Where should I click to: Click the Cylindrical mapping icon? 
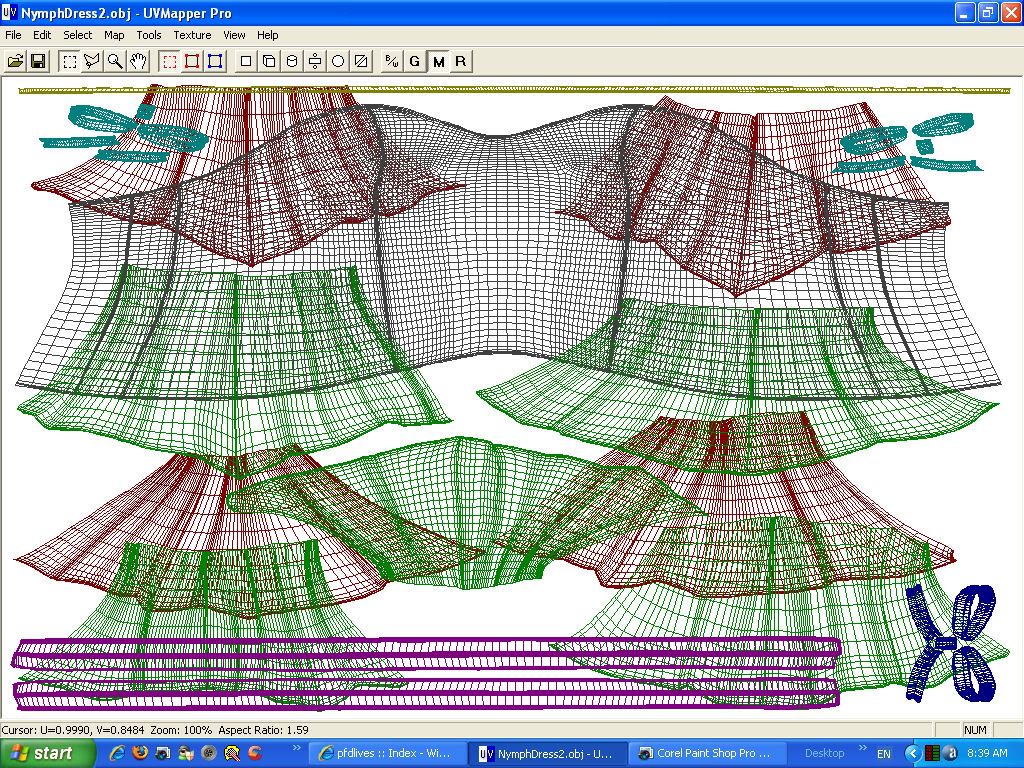tap(292, 61)
